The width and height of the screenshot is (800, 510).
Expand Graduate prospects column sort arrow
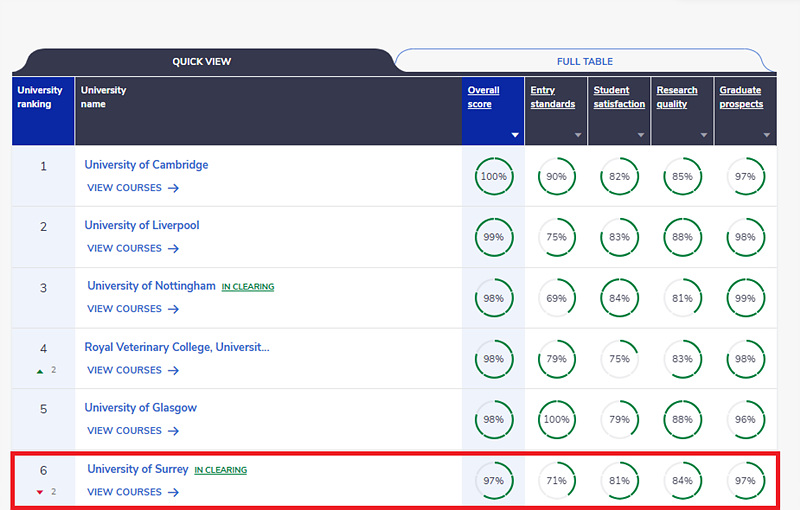tap(766, 135)
